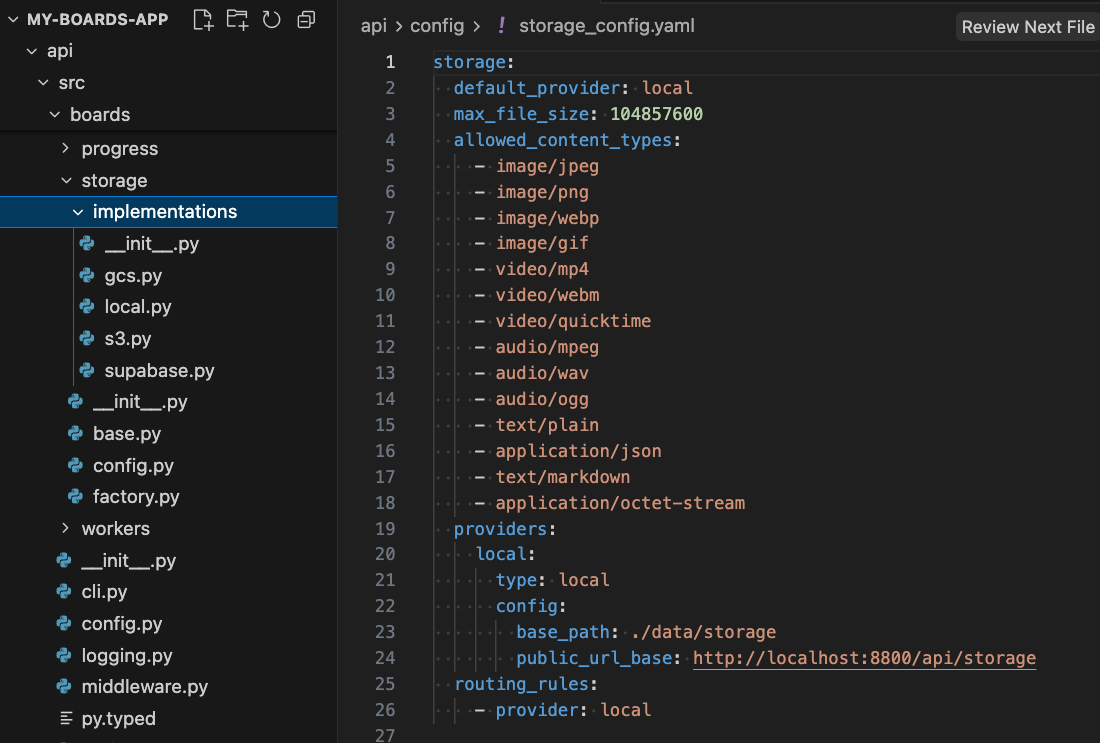Collapse the implementations folder
1100x743 pixels.
tap(78, 211)
